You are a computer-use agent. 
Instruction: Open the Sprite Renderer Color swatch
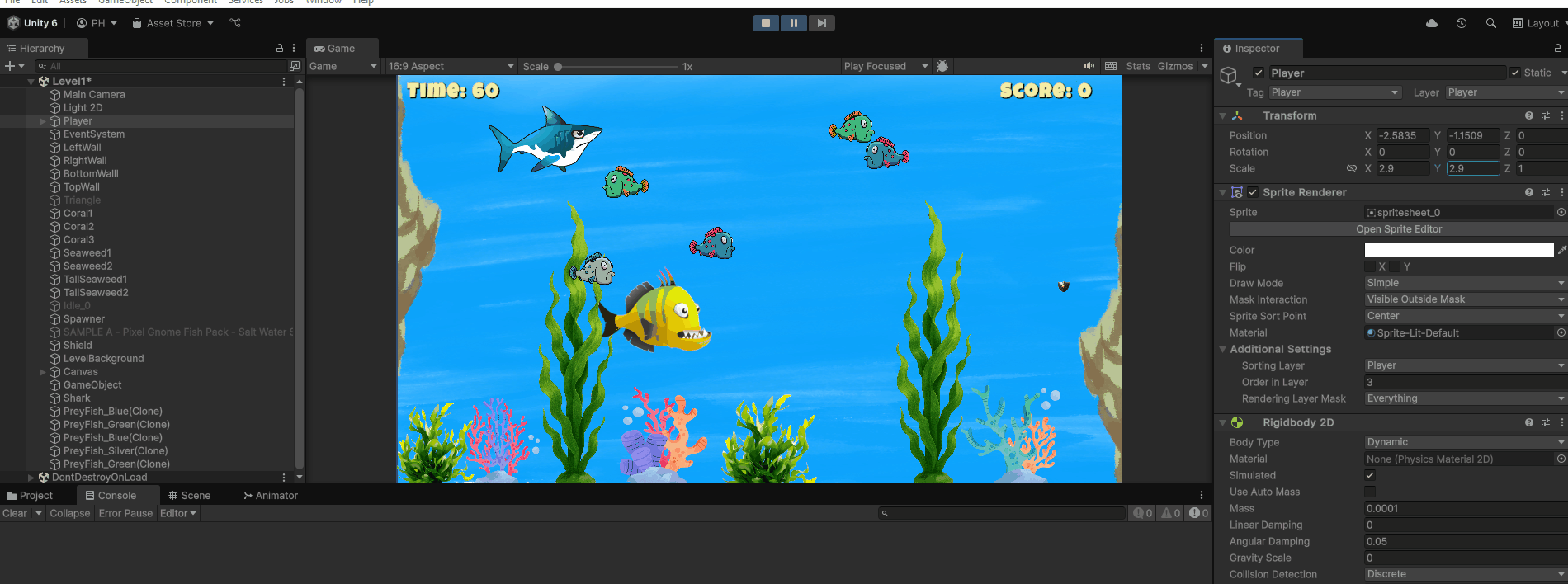pyautogui.click(x=1459, y=250)
